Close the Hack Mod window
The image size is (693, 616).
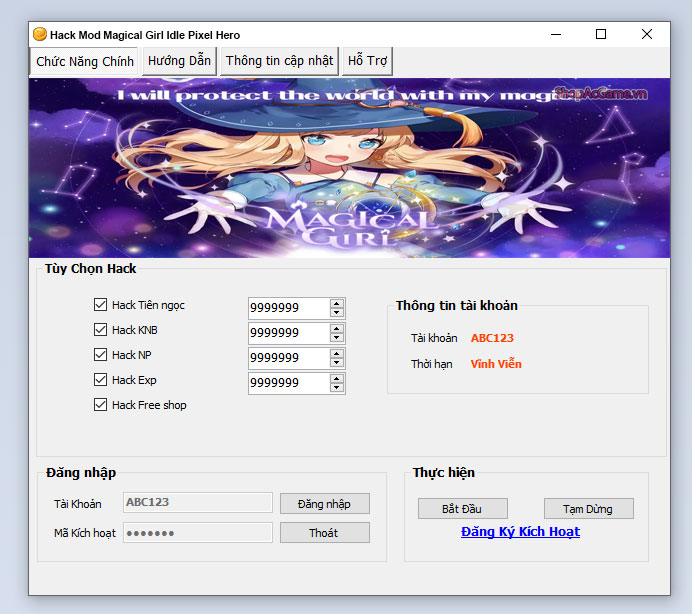[x=647, y=34]
